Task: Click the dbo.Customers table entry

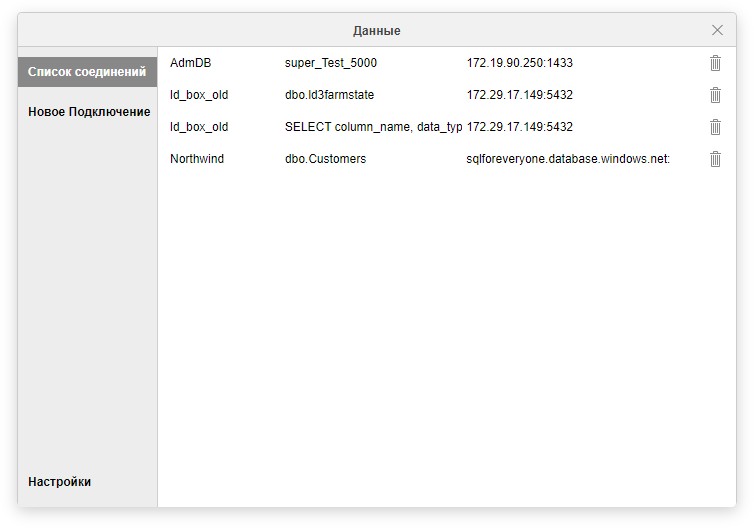Action: coord(326,159)
